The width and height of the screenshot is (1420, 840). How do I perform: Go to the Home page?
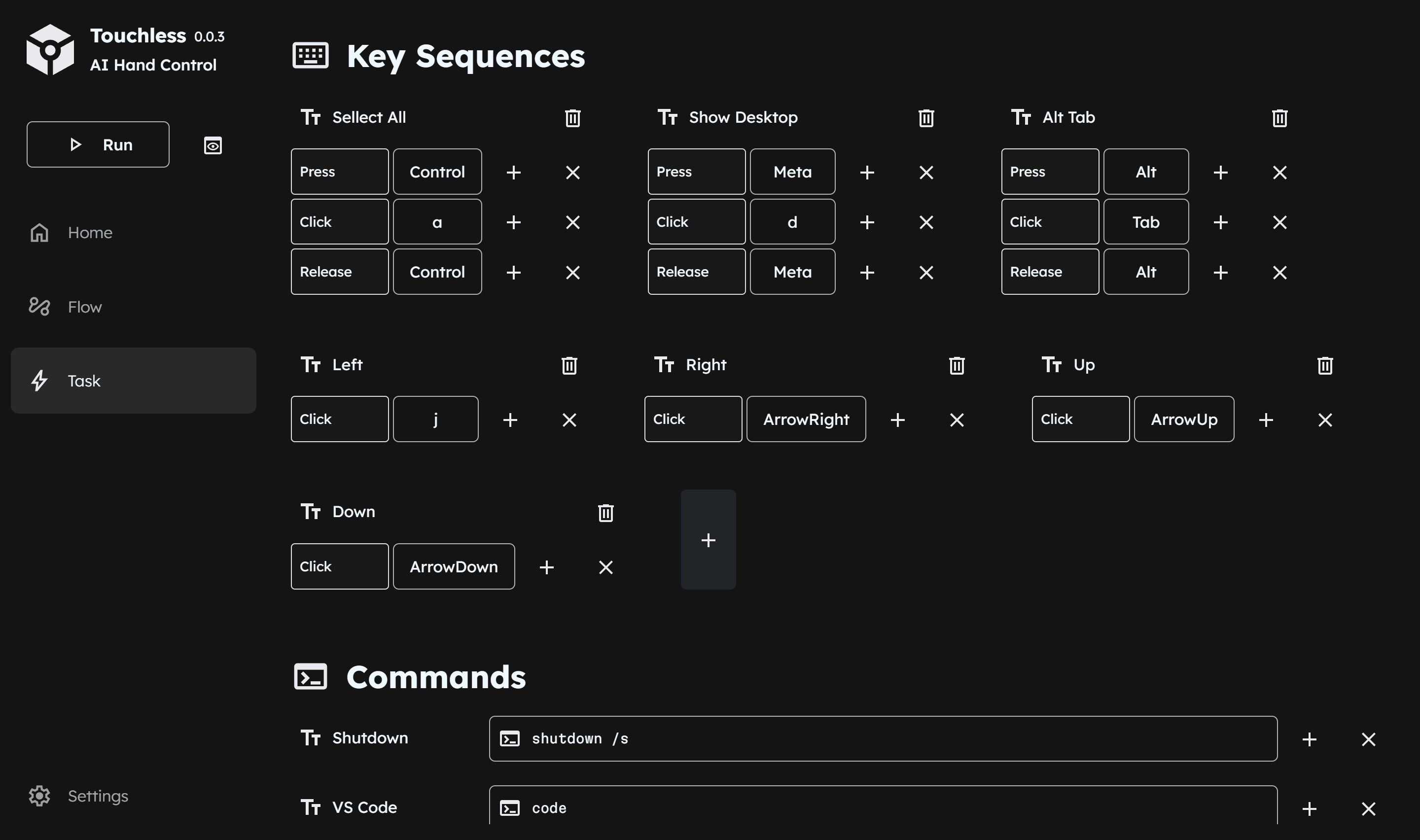tap(89, 232)
